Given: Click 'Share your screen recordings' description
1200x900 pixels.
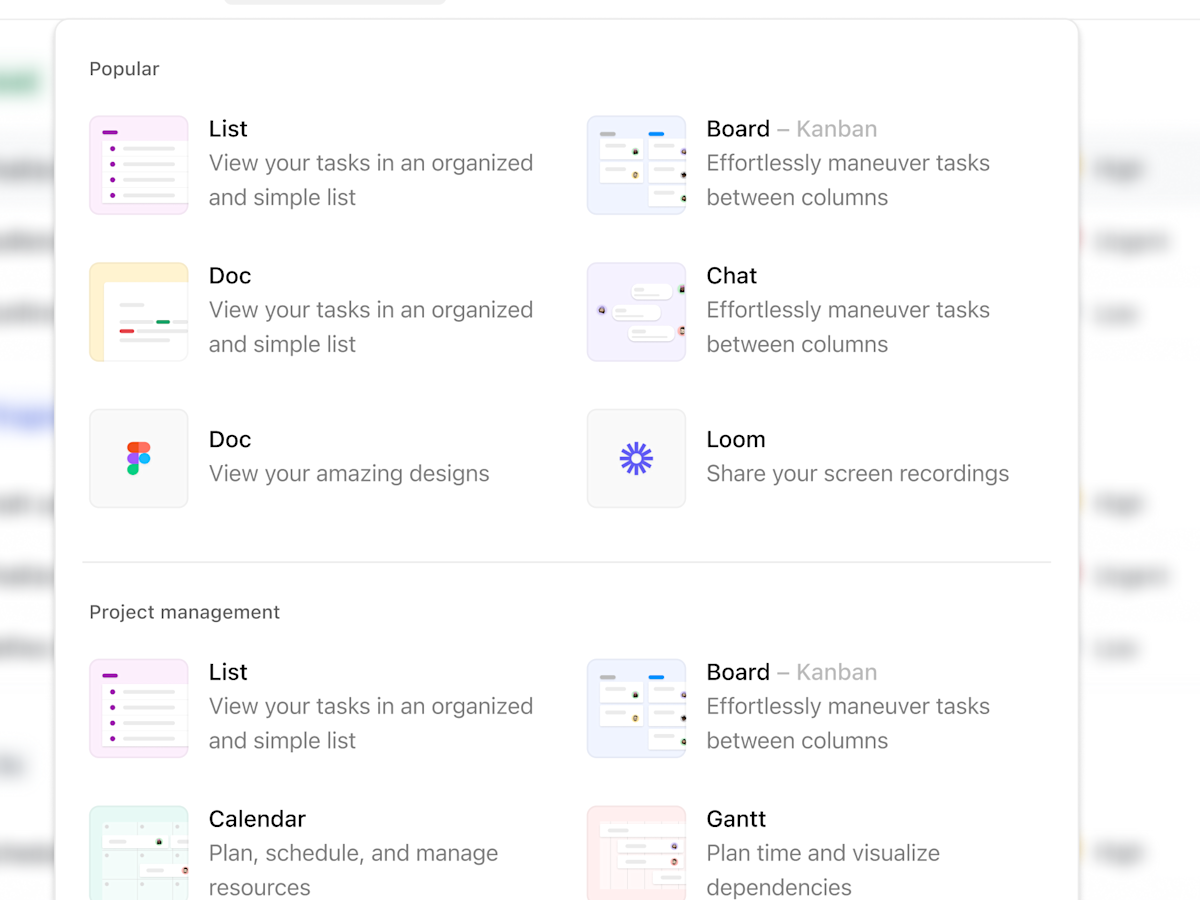Looking at the screenshot, I should click(858, 473).
